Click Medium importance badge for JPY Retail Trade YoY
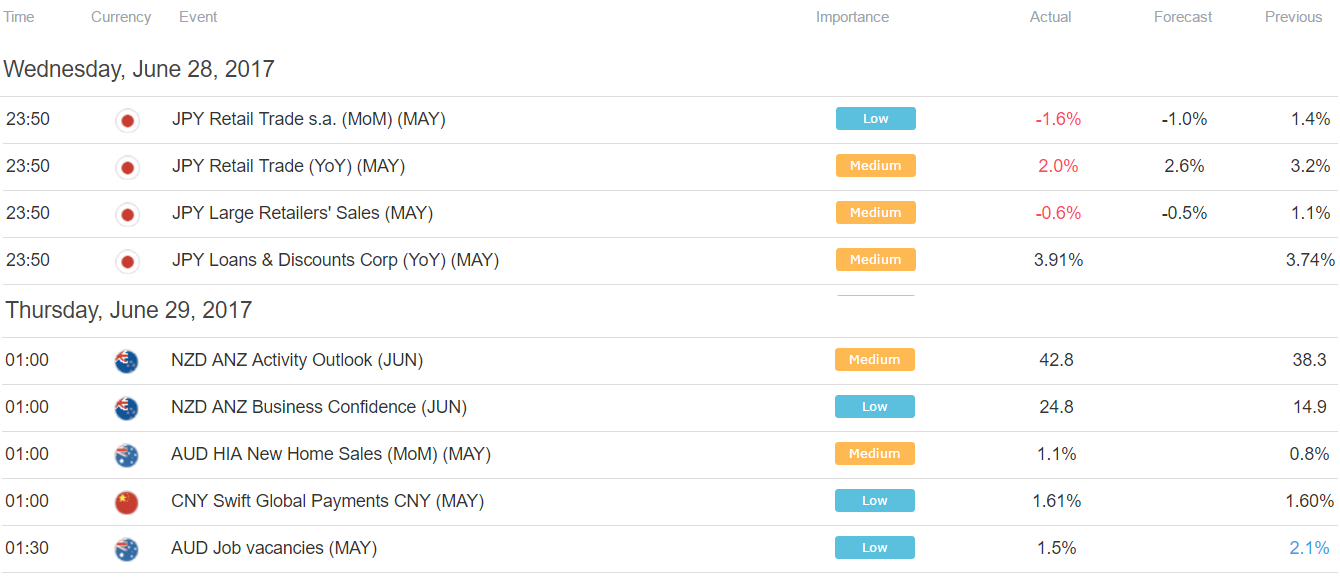 pos(876,166)
